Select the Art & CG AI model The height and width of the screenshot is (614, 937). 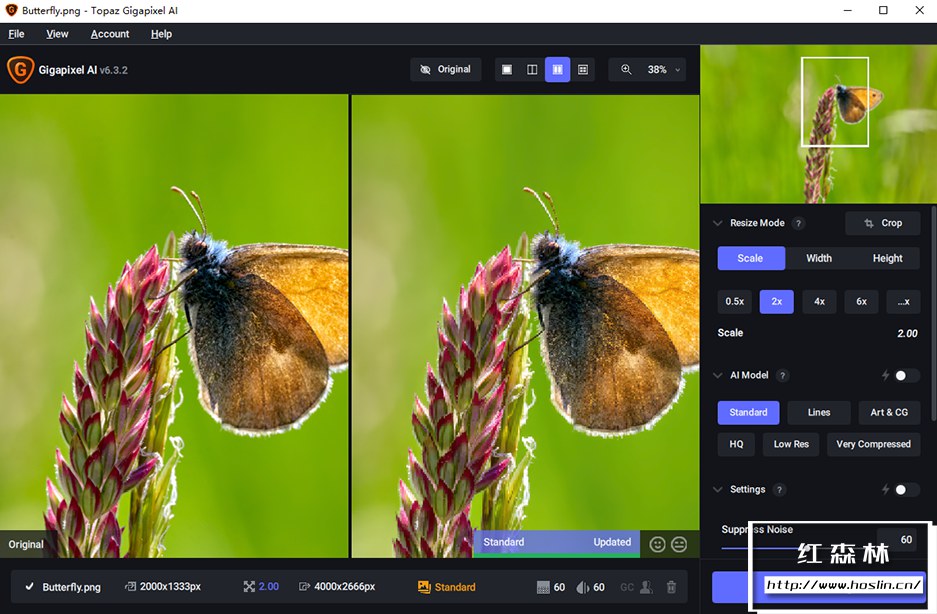tap(889, 413)
